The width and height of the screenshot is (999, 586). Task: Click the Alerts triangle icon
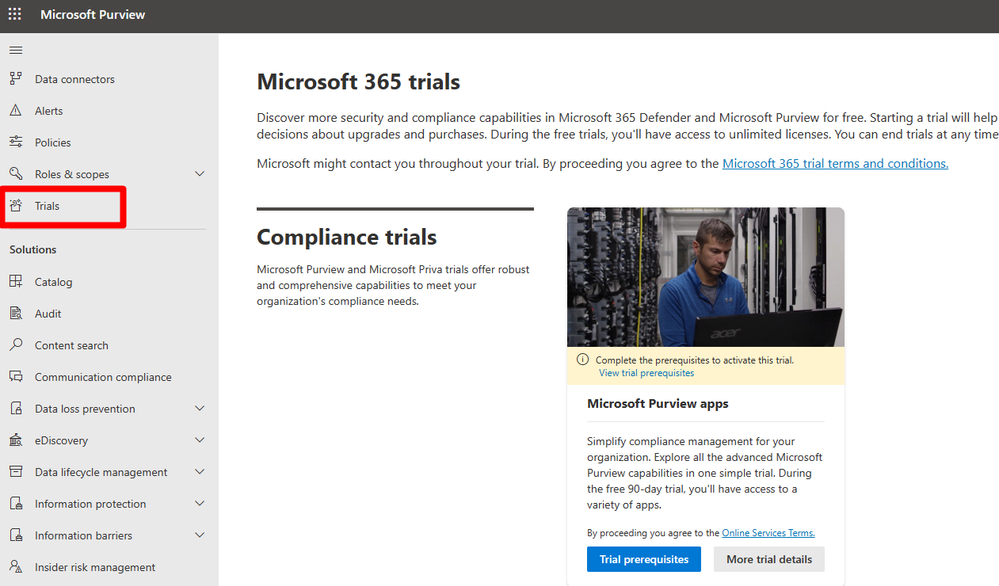pyautogui.click(x=16, y=110)
